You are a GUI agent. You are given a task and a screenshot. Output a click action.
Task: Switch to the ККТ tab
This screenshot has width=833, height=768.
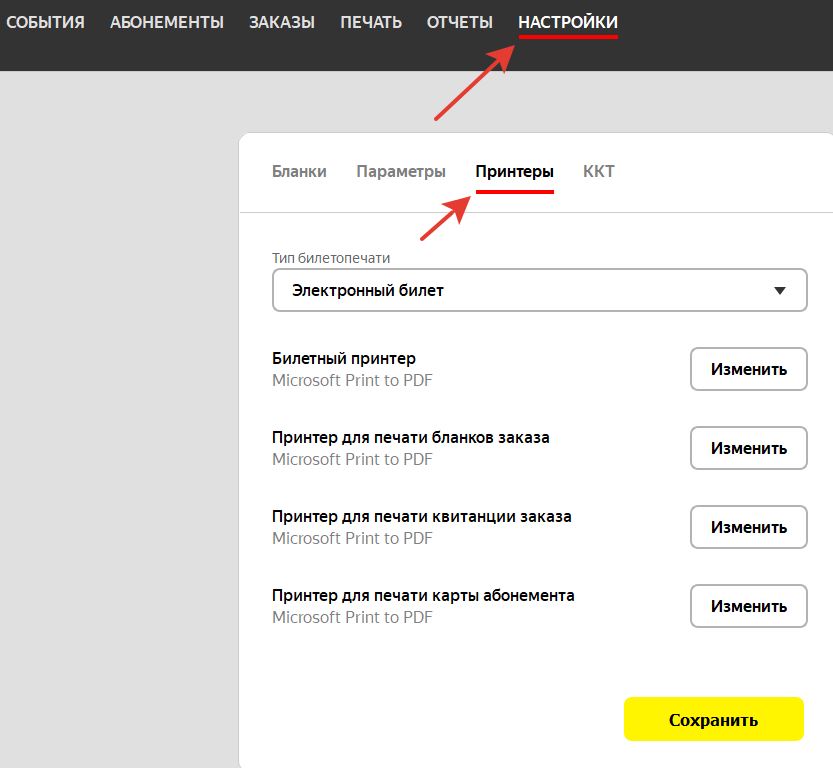[598, 172]
